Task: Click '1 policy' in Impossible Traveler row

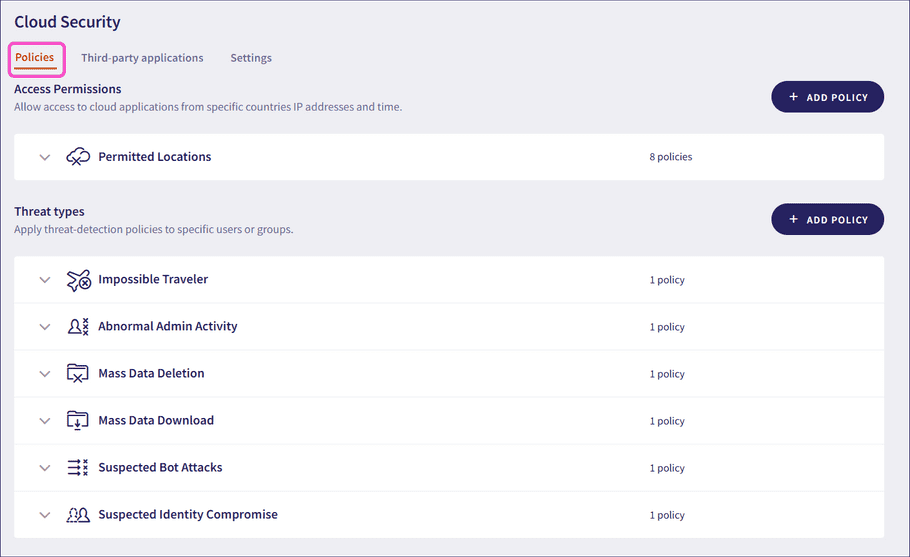Action: tap(667, 280)
